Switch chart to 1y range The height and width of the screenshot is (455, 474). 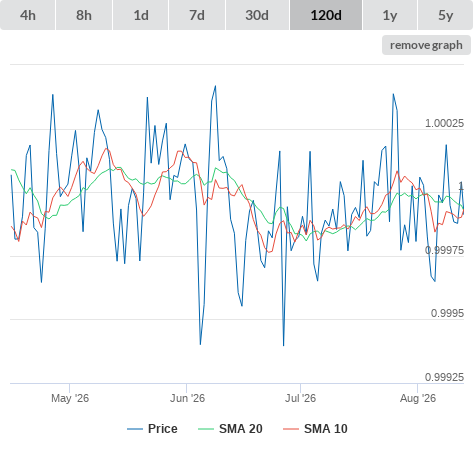(390, 15)
